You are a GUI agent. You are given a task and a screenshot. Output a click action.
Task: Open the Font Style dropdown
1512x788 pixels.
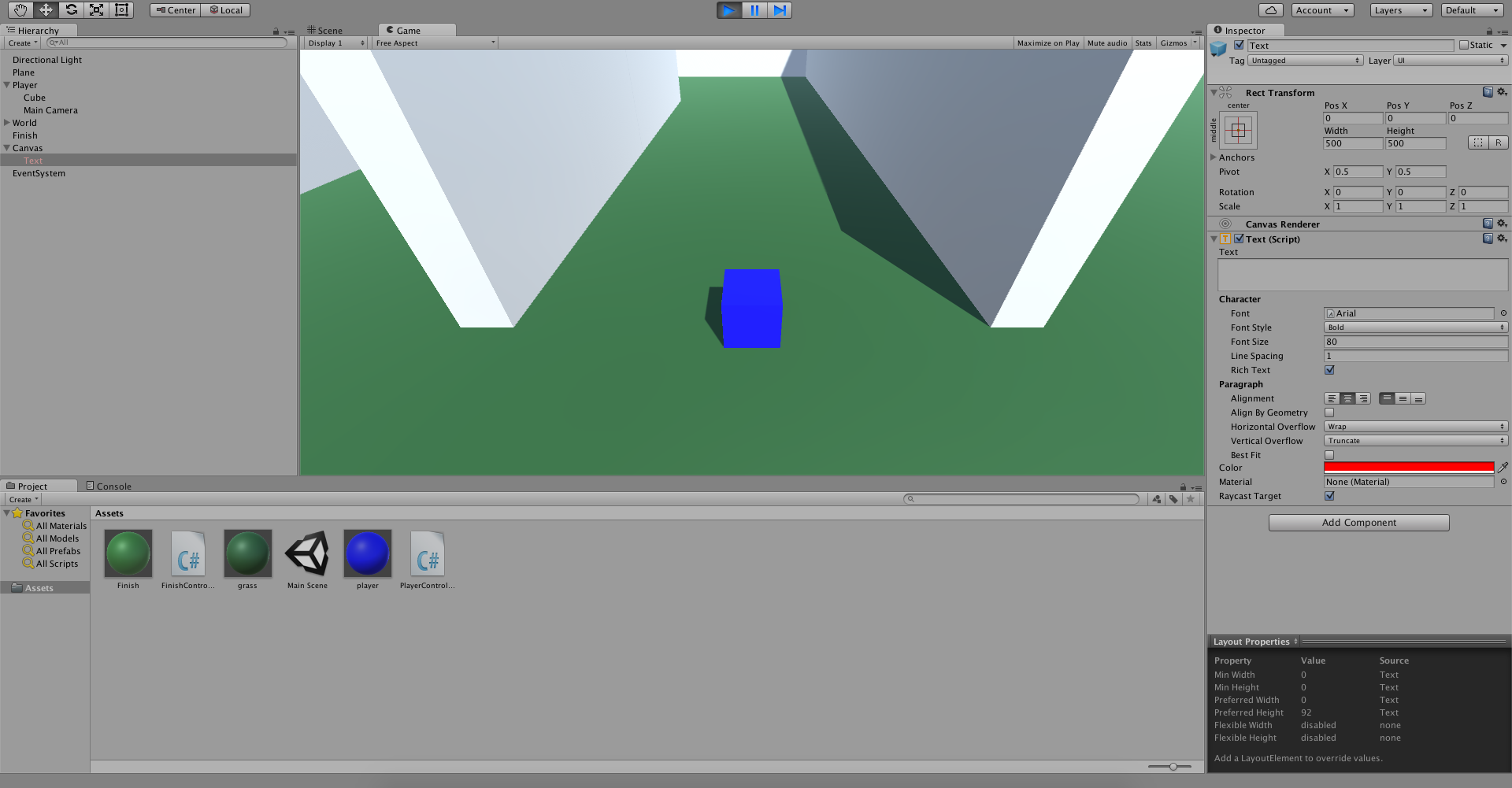pos(1415,327)
